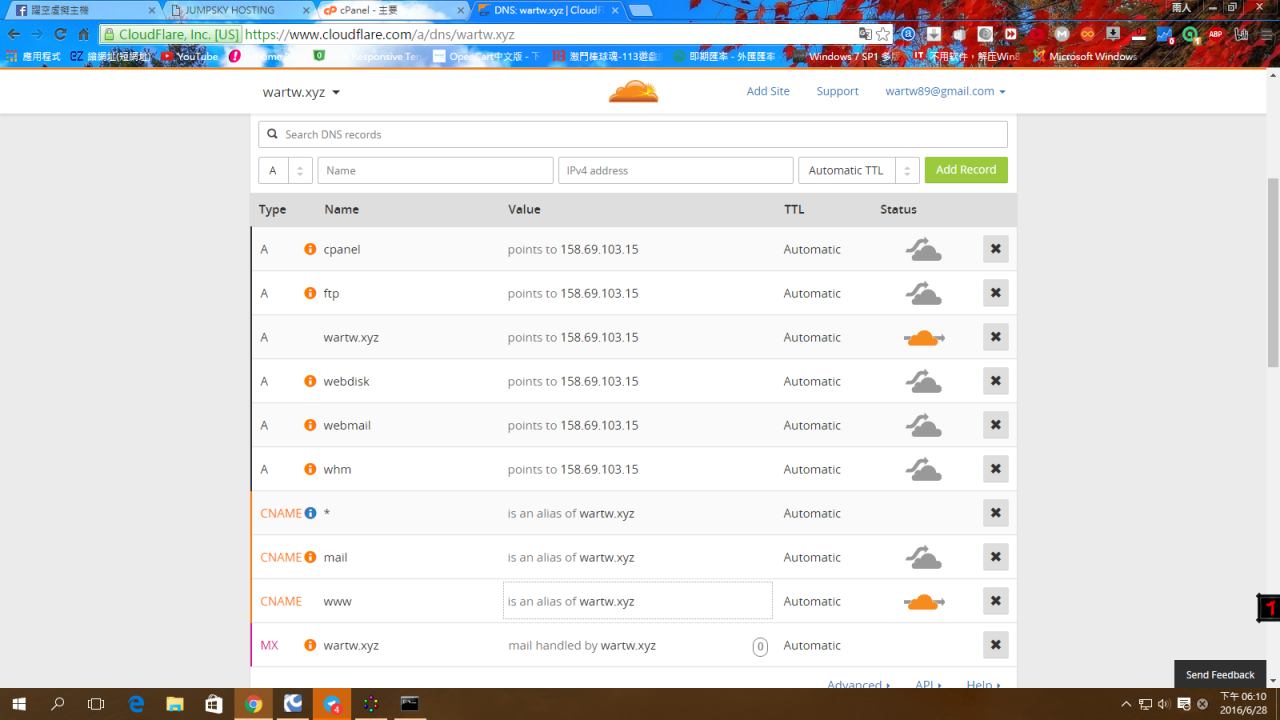Viewport: 1280px width, 720px height.
Task: Switch to the cPanel browser tab
Action: (392, 10)
